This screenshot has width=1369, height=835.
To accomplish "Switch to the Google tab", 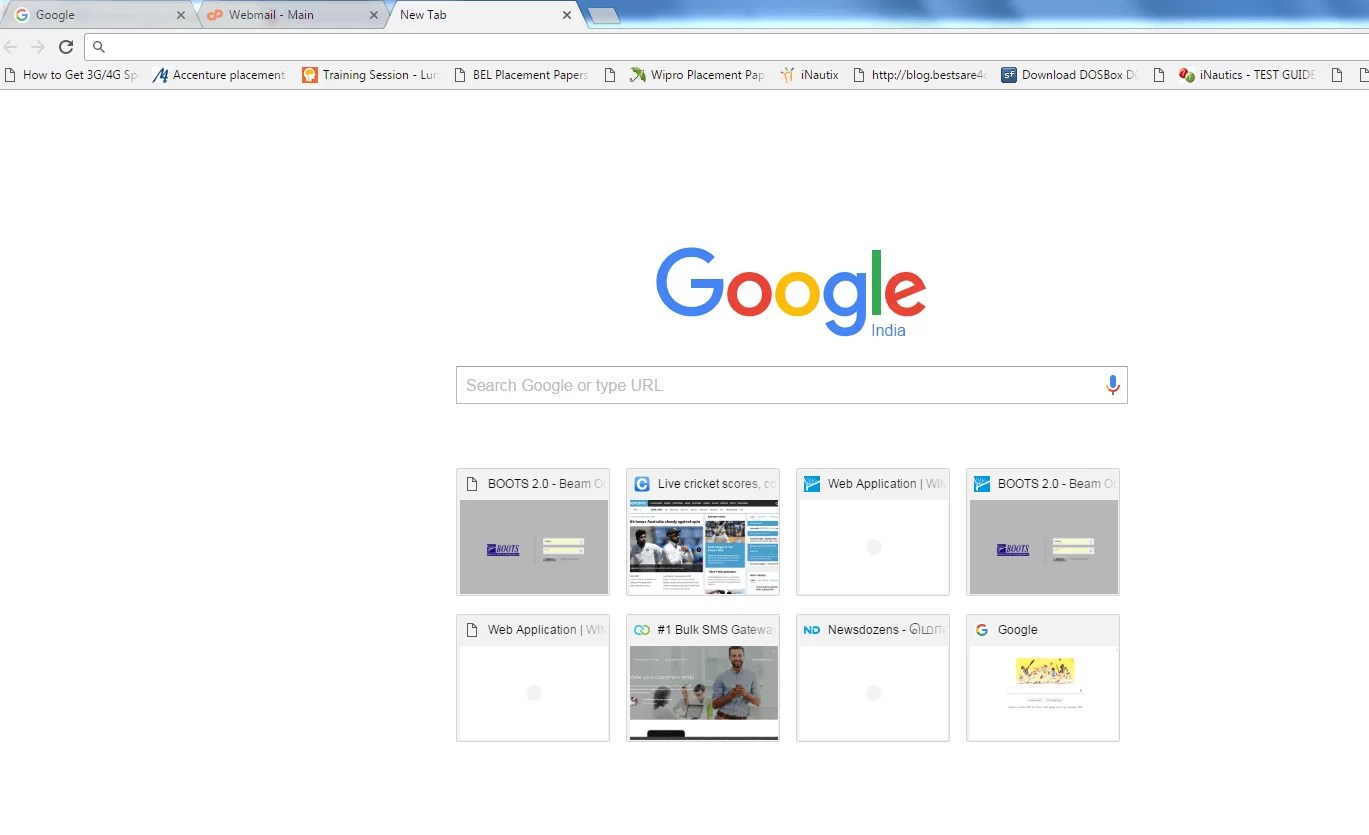I will tap(100, 15).
